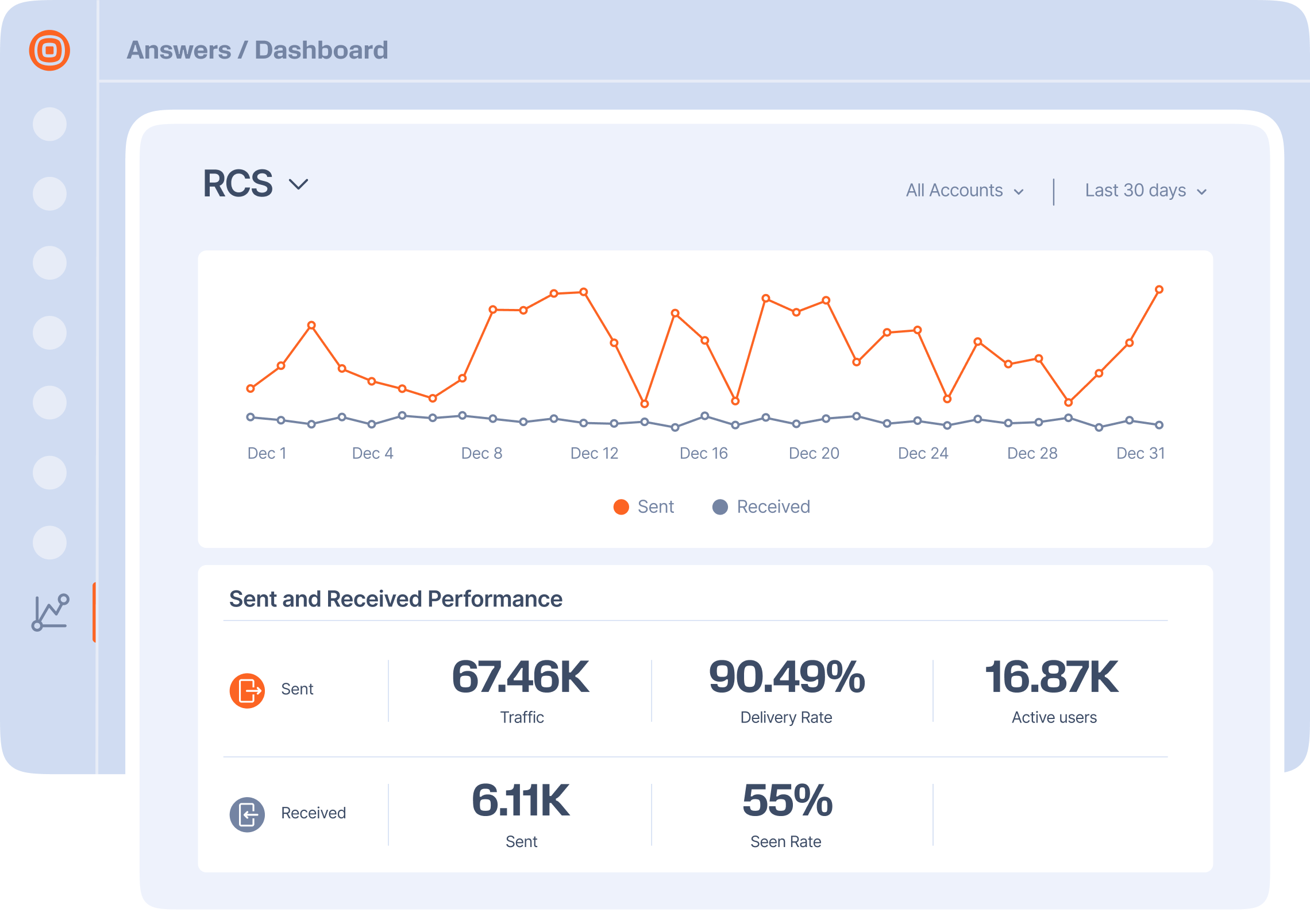The width and height of the screenshot is (1310, 924).
Task: Hide the Sent line via legend dot
Action: (620, 507)
